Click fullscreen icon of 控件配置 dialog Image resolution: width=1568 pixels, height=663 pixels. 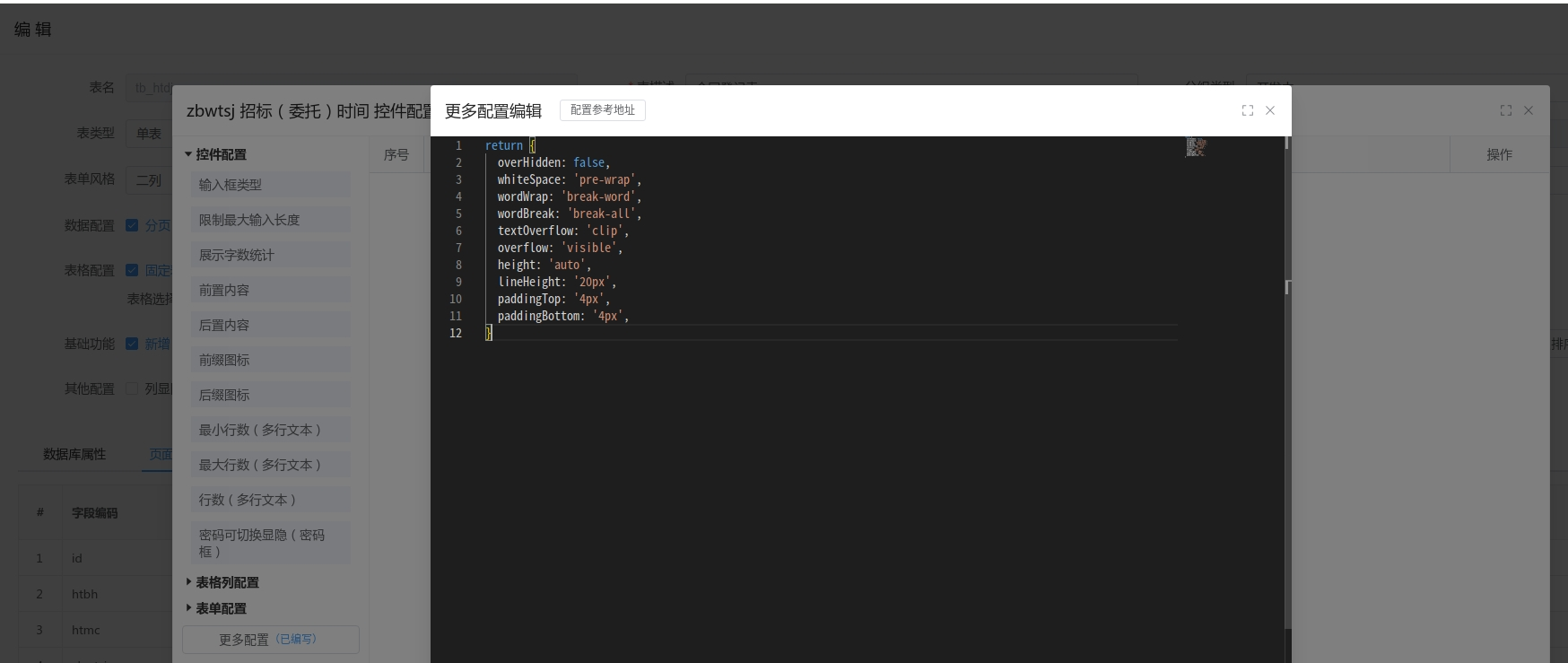pyautogui.click(x=1505, y=110)
